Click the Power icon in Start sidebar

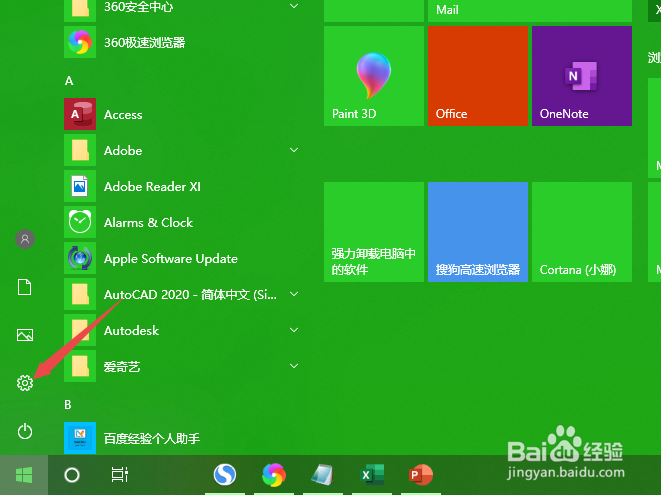tap(25, 431)
